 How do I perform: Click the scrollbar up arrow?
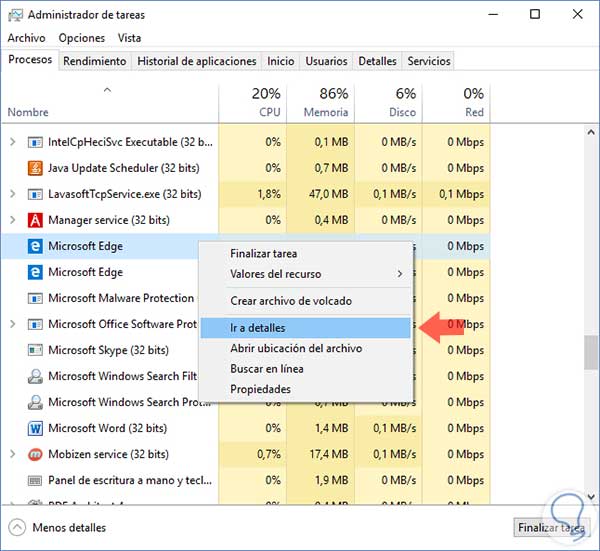click(x=591, y=132)
